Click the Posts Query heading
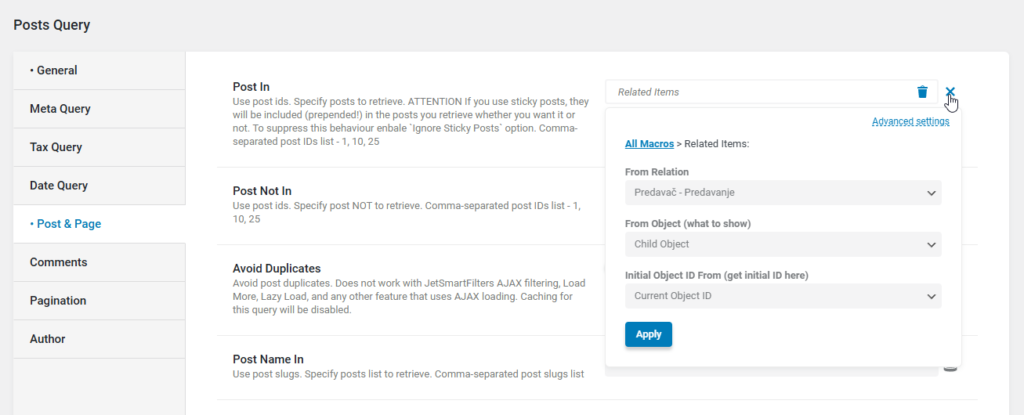The height and width of the screenshot is (415, 1024). [52, 25]
